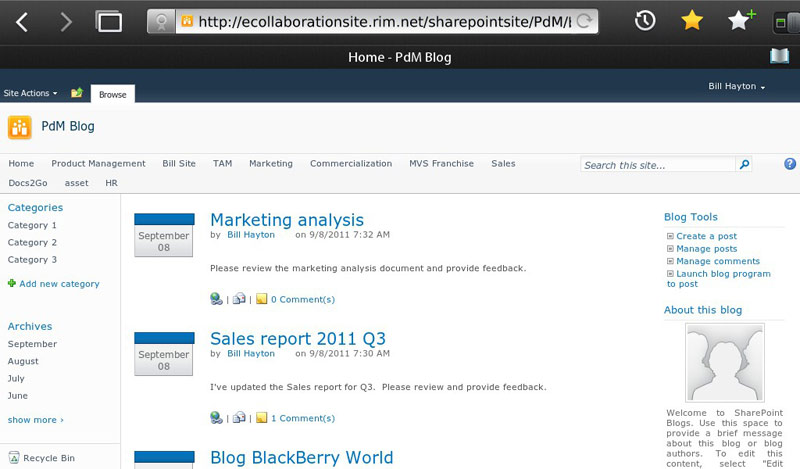
Task: Click Launch blog program to post
Action: tap(718, 279)
